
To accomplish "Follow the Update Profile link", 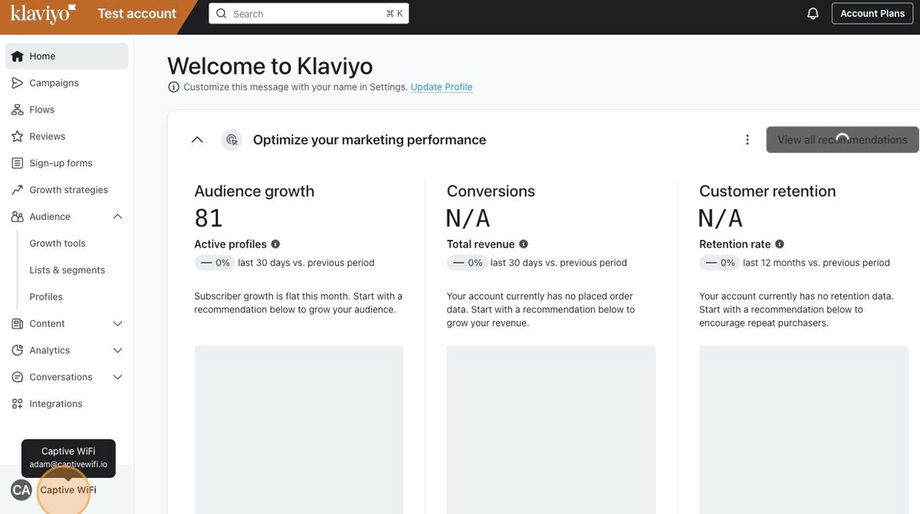I will (x=441, y=87).
